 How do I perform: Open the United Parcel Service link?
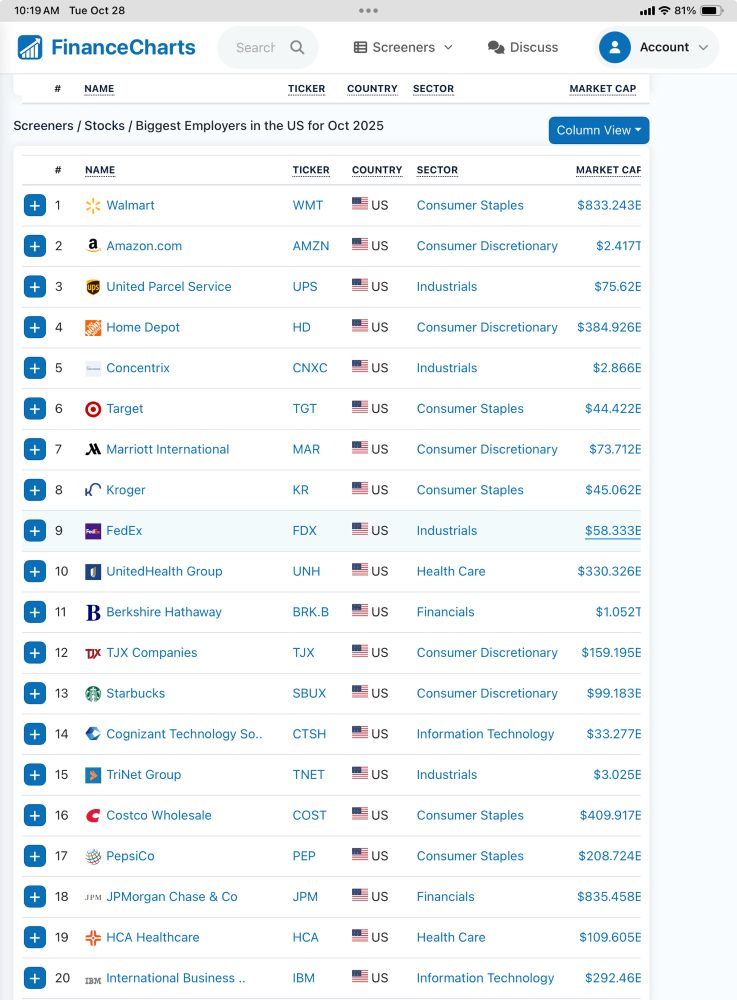click(x=169, y=287)
